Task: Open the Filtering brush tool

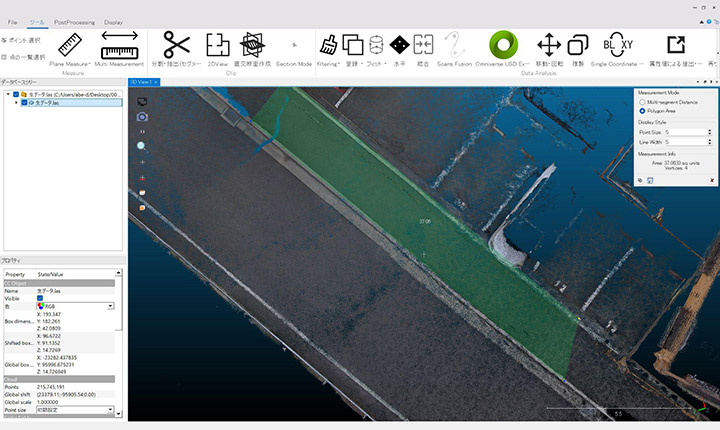Action: tap(328, 45)
